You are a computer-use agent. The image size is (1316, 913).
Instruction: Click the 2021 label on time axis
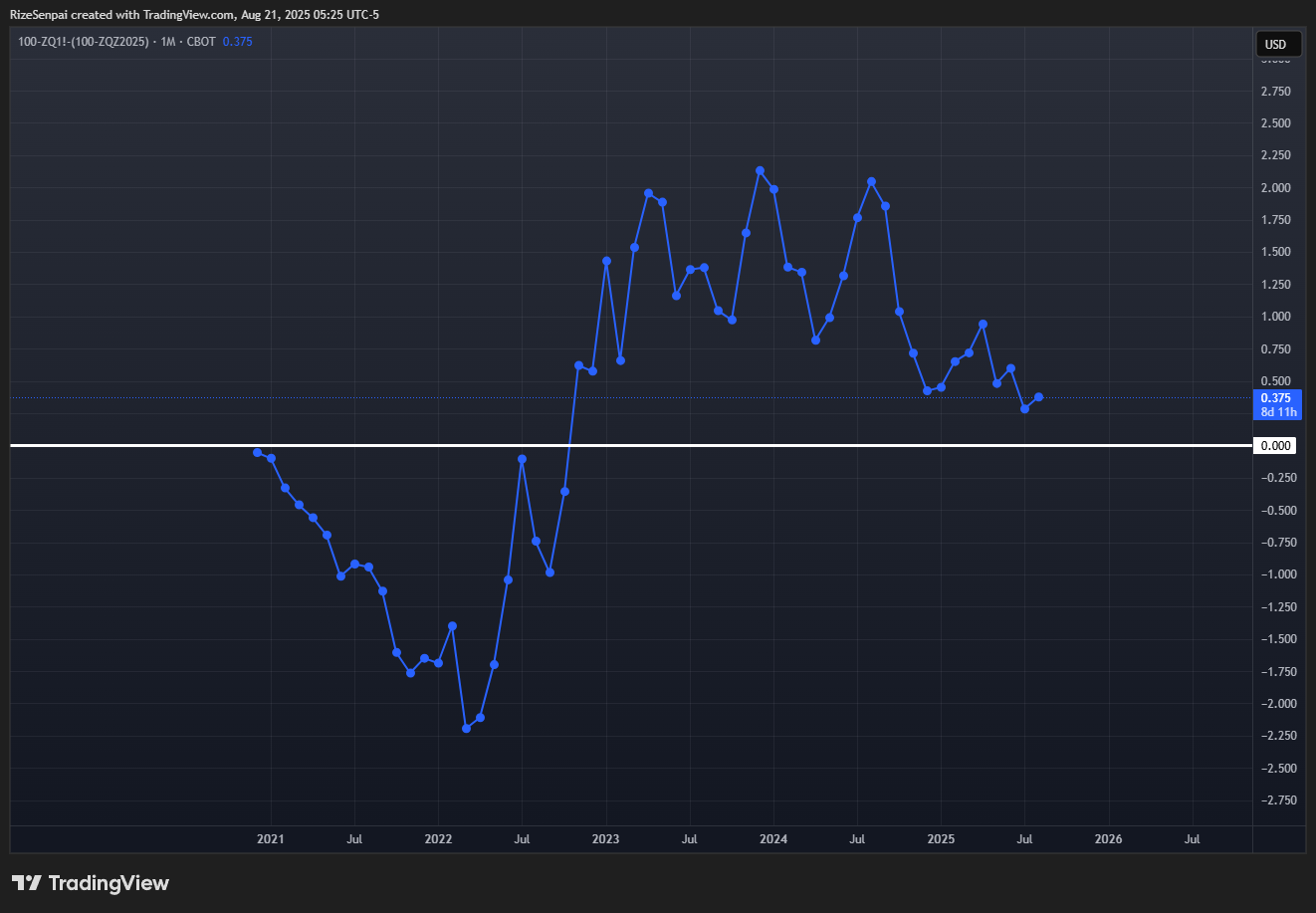pos(270,839)
